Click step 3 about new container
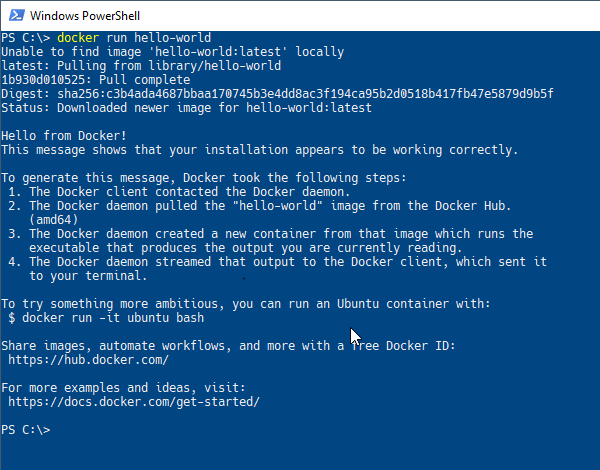Image resolution: width=600 pixels, height=470 pixels. click(271, 241)
